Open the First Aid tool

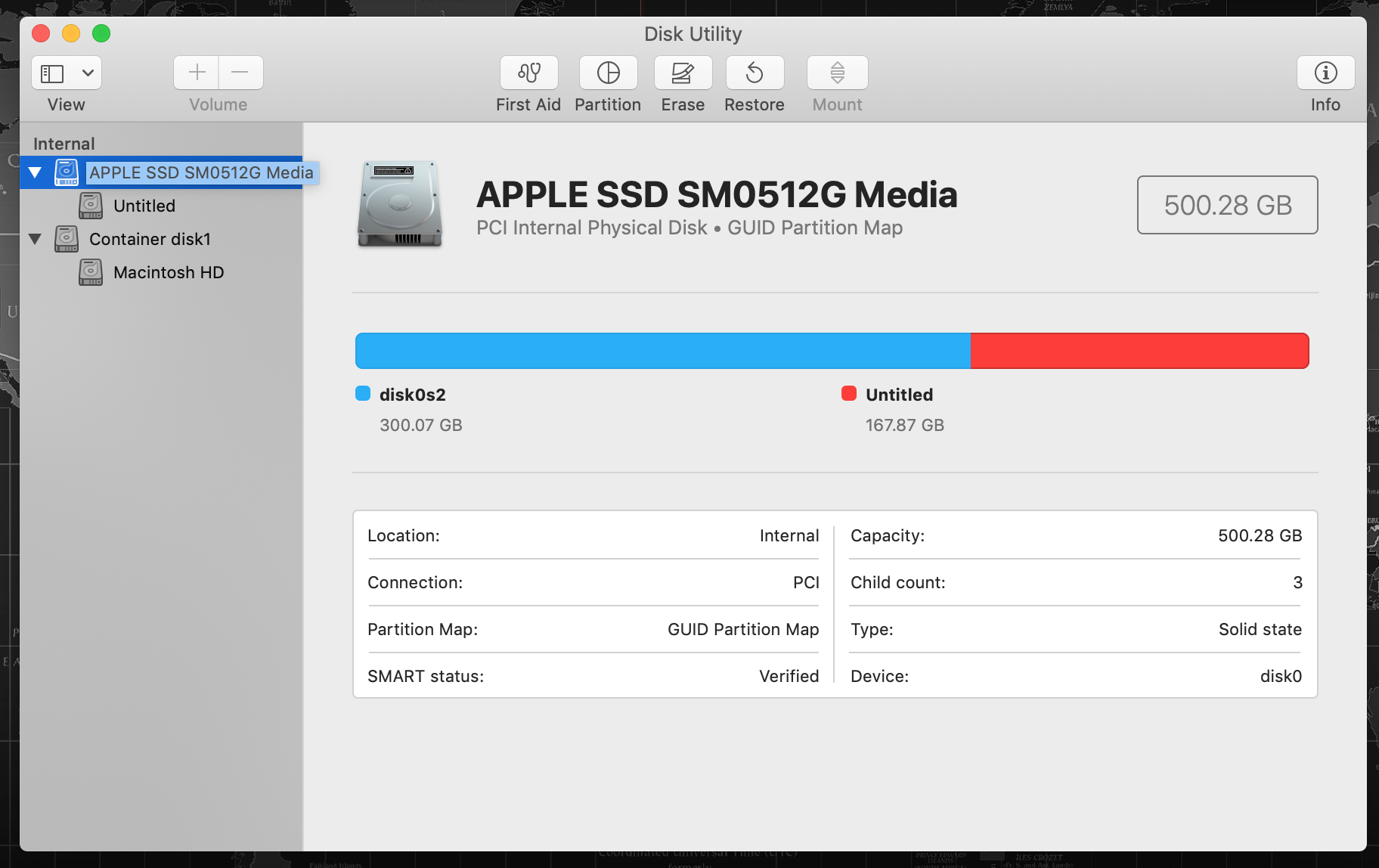[x=528, y=73]
